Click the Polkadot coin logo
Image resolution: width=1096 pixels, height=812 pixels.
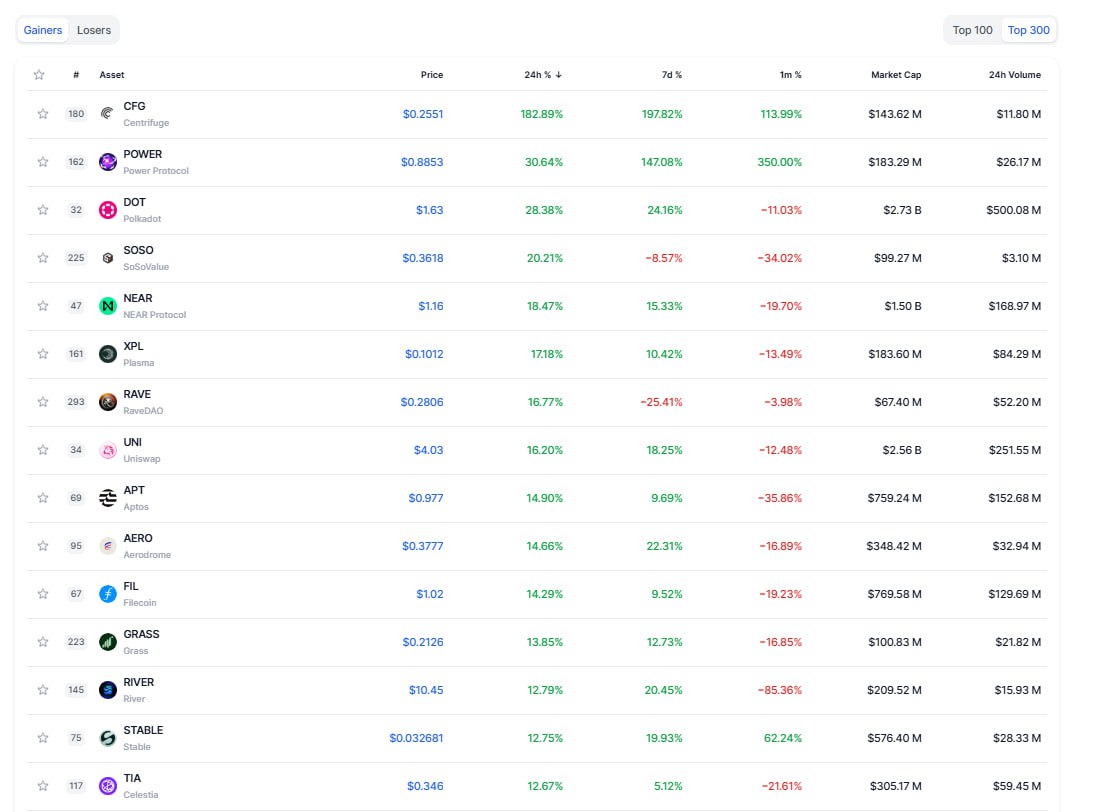tap(107, 210)
